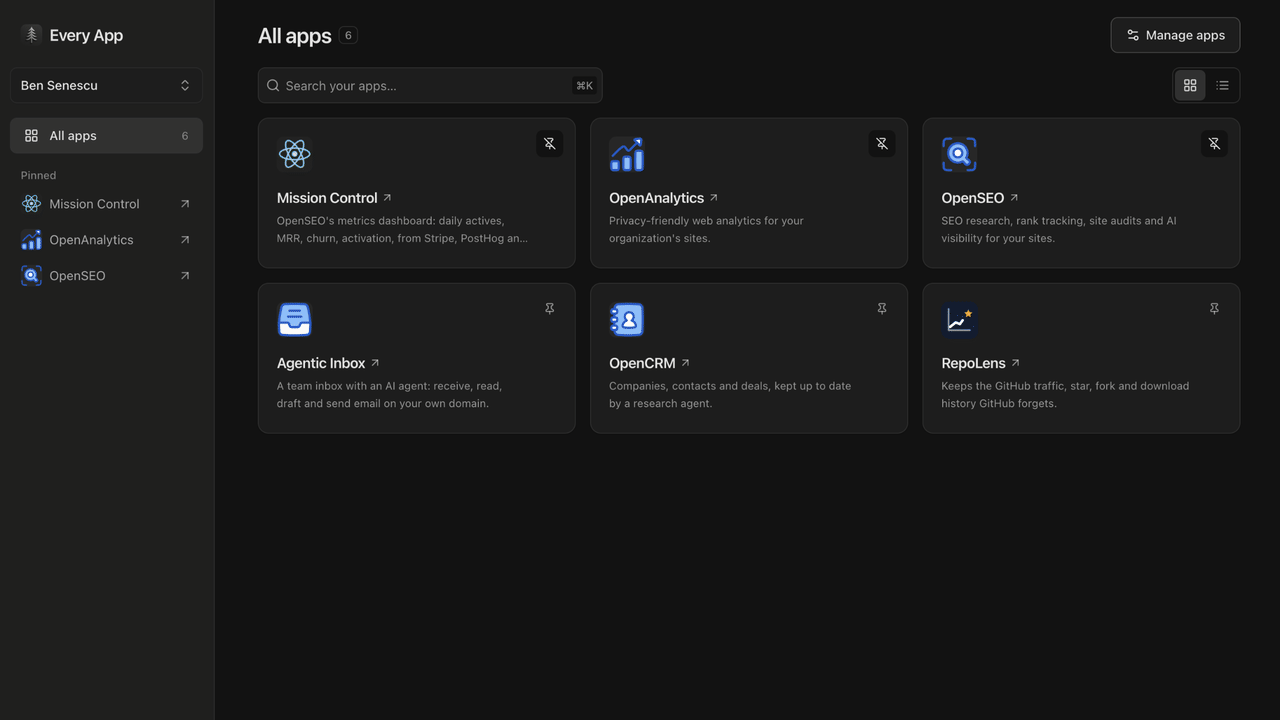1280x720 pixels.
Task: Click 'Keeps the GitHub traffic' description
Action: 1065,395
